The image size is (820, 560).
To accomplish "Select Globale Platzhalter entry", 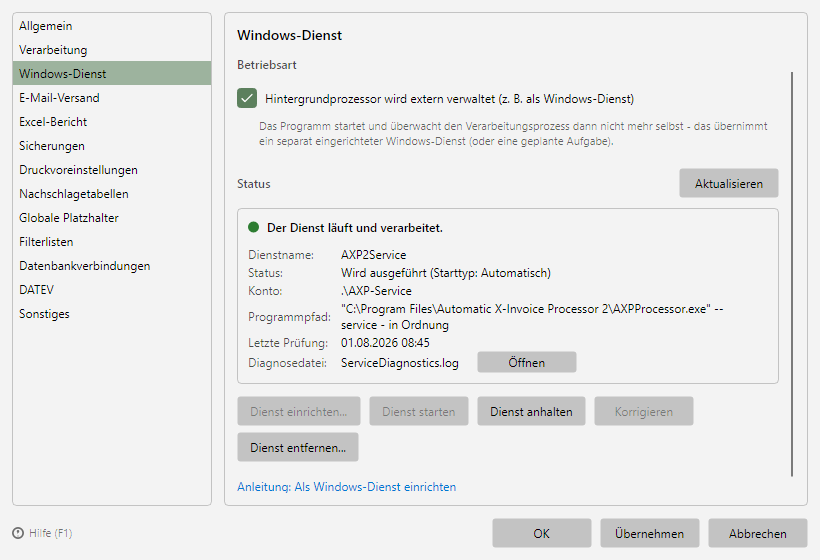I will (x=112, y=218).
